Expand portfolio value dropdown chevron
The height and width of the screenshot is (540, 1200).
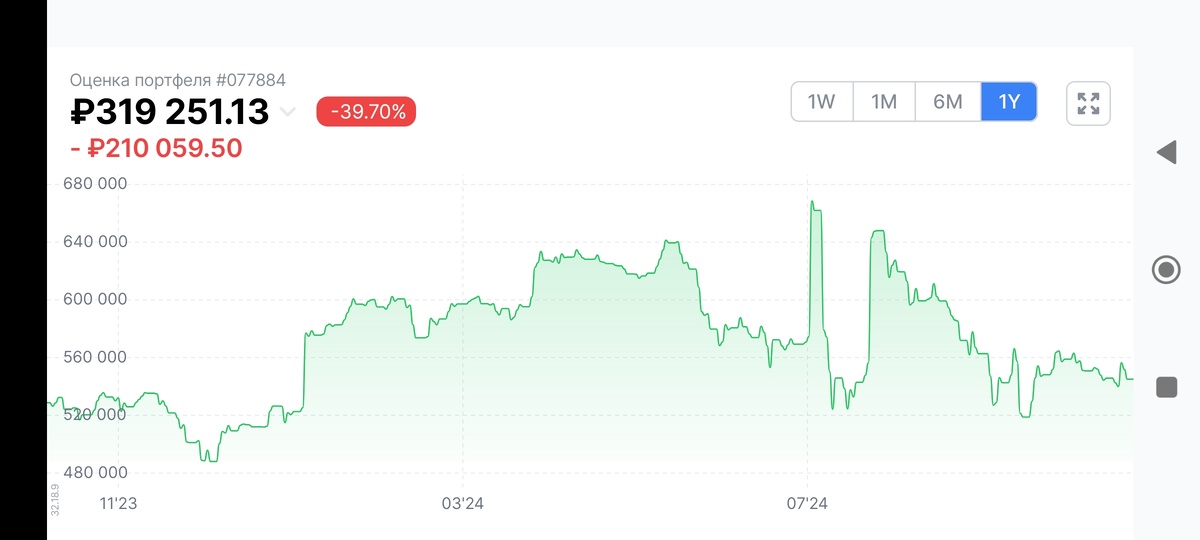(287, 112)
